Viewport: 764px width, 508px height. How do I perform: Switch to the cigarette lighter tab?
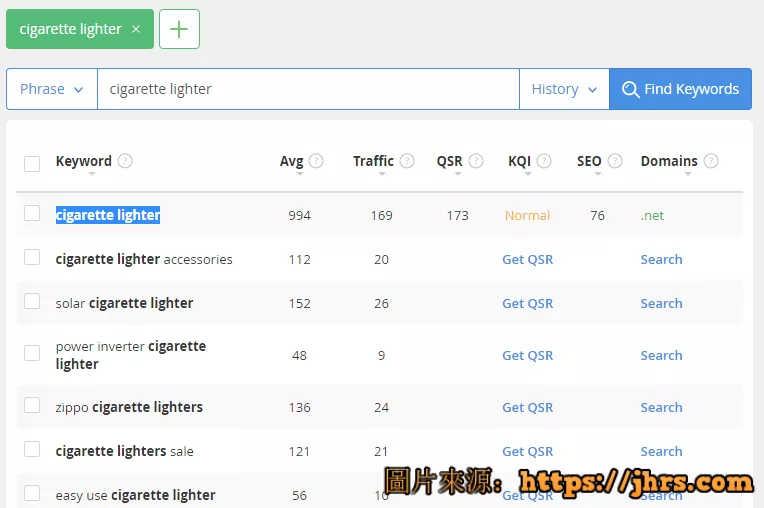70,29
